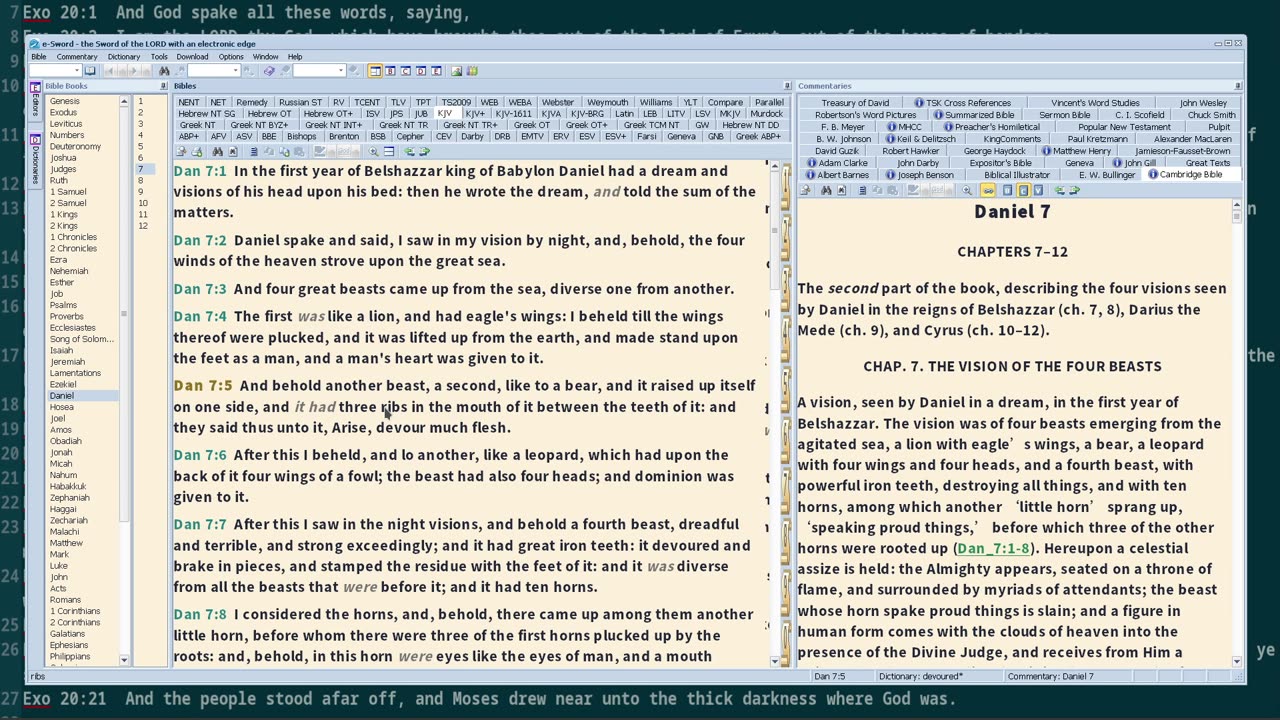Toggle the yellow link sync icon in Commentaries toolbar
The height and width of the screenshot is (720, 1280).
pos(988,190)
